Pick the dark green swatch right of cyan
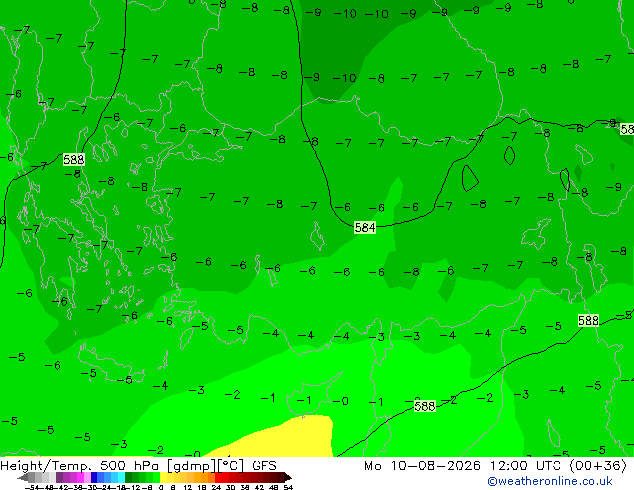This screenshot has width=634, height=490. pyautogui.click(x=129, y=477)
